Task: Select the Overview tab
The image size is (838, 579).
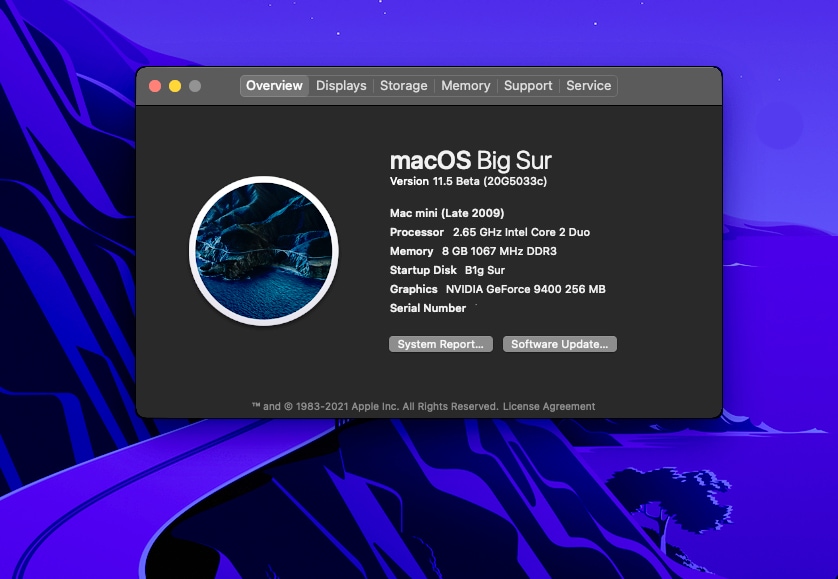Action: pos(274,86)
